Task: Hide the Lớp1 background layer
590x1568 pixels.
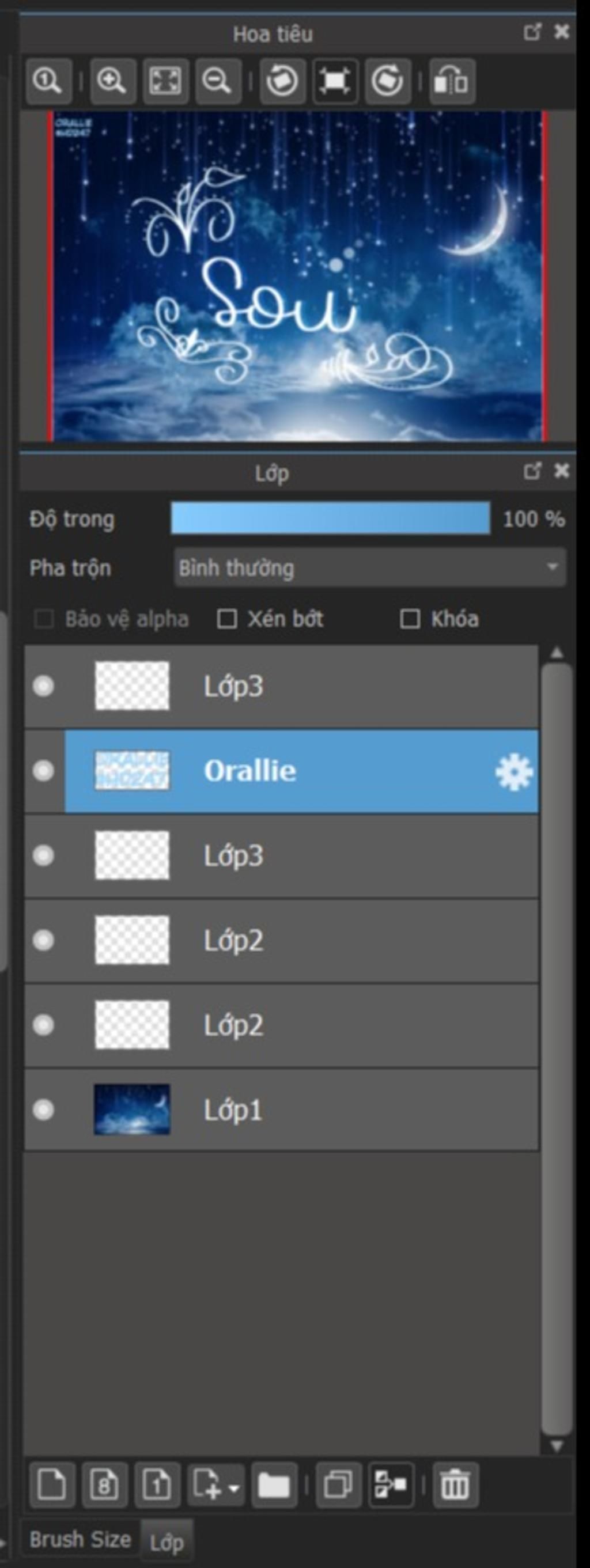Action: tap(43, 1109)
